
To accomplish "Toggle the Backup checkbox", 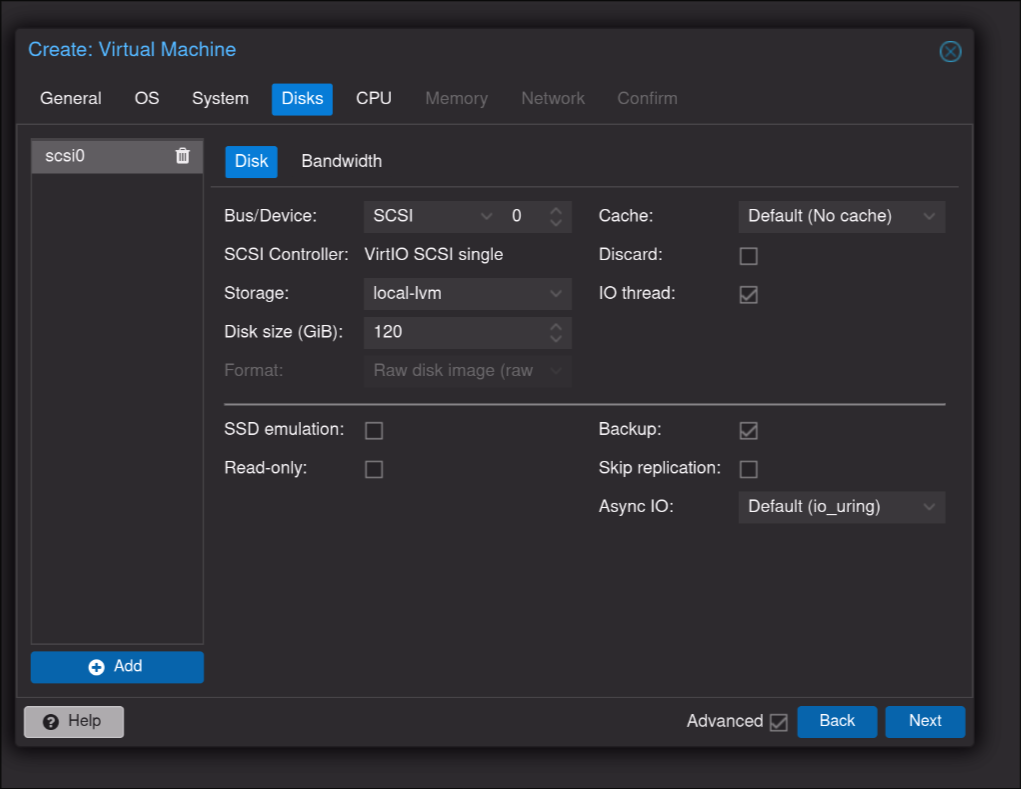I will pos(748,431).
